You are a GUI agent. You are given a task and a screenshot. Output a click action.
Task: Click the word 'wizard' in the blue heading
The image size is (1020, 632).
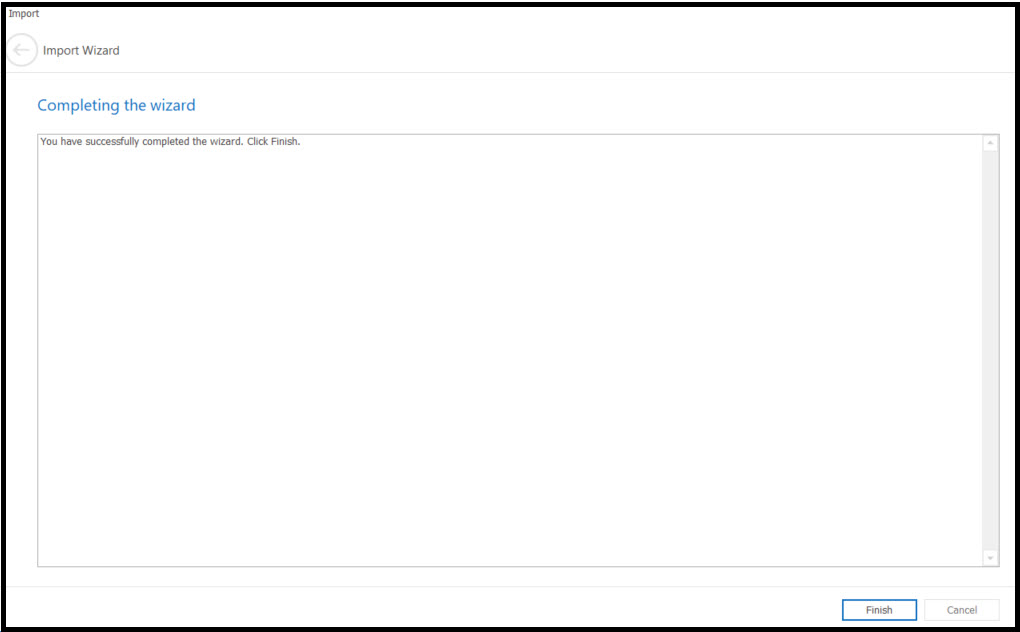[173, 105]
